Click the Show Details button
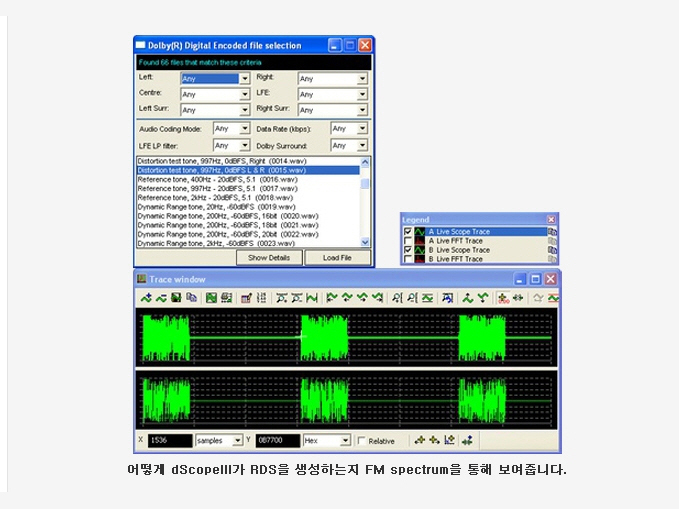679x509 pixels. click(269, 258)
